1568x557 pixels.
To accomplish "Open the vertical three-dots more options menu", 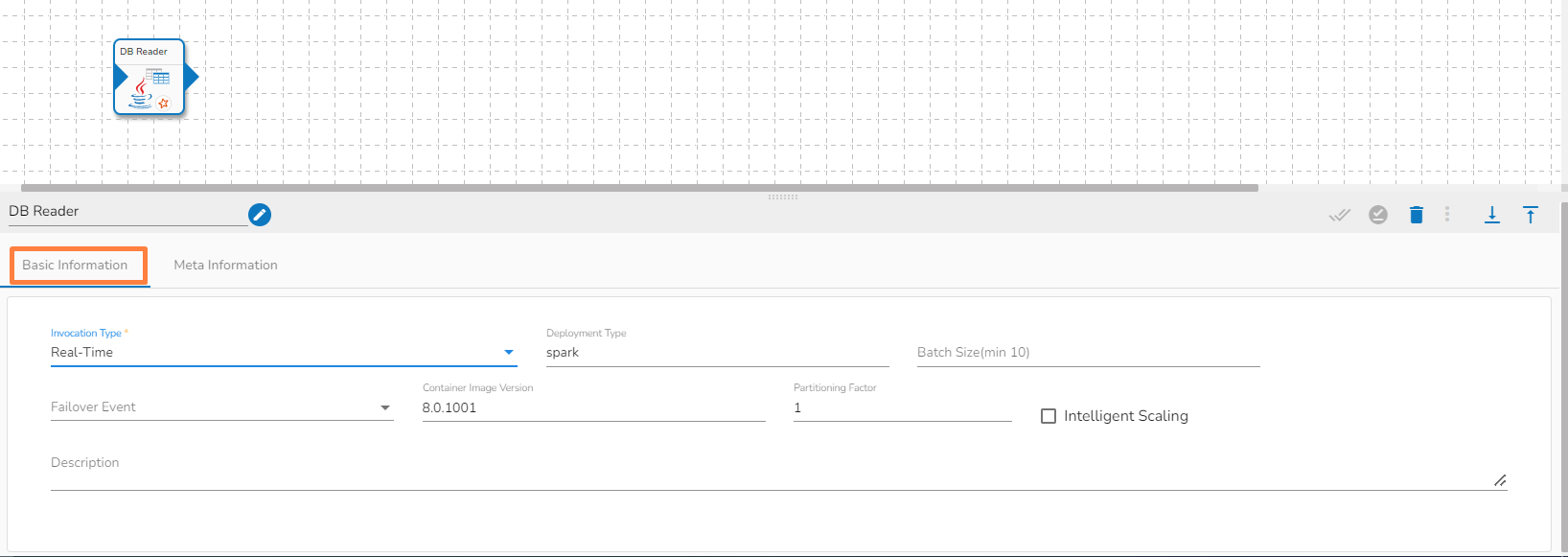I will (1447, 215).
